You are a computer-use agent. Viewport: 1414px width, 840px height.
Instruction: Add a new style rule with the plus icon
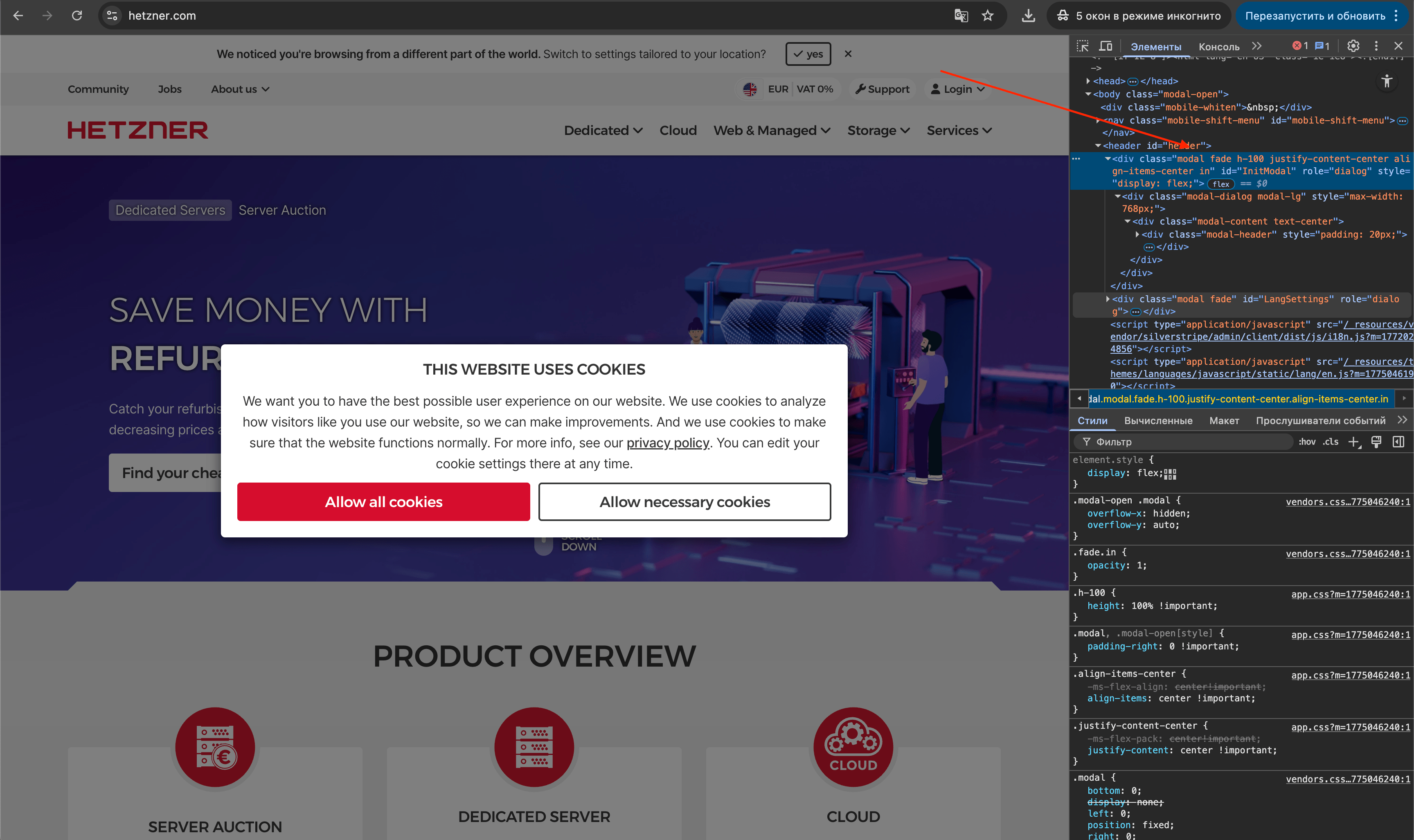(1354, 442)
